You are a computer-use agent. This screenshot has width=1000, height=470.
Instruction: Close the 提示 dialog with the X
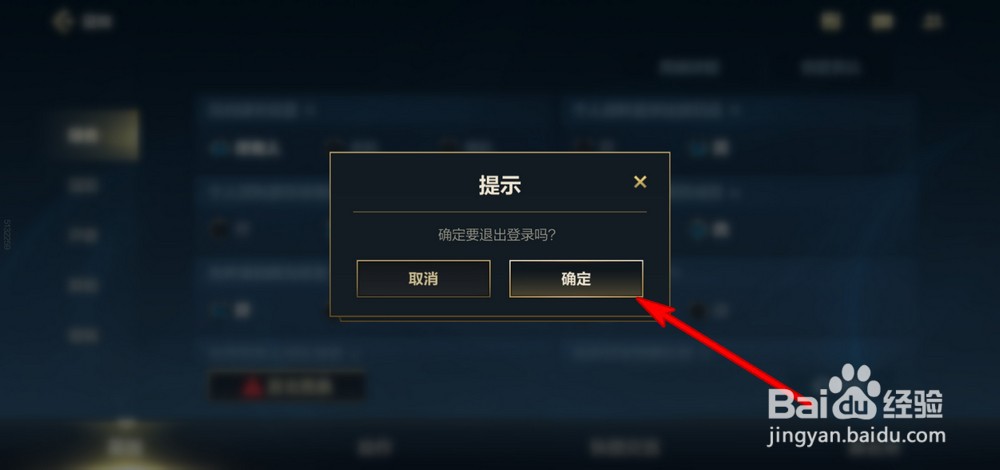[x=640, y=182]
